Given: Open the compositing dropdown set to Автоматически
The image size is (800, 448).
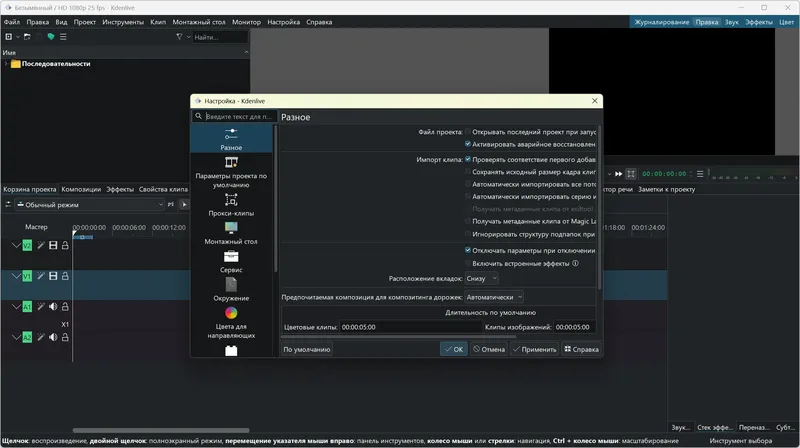Looking at the screenshot, I should pos(494,297).
